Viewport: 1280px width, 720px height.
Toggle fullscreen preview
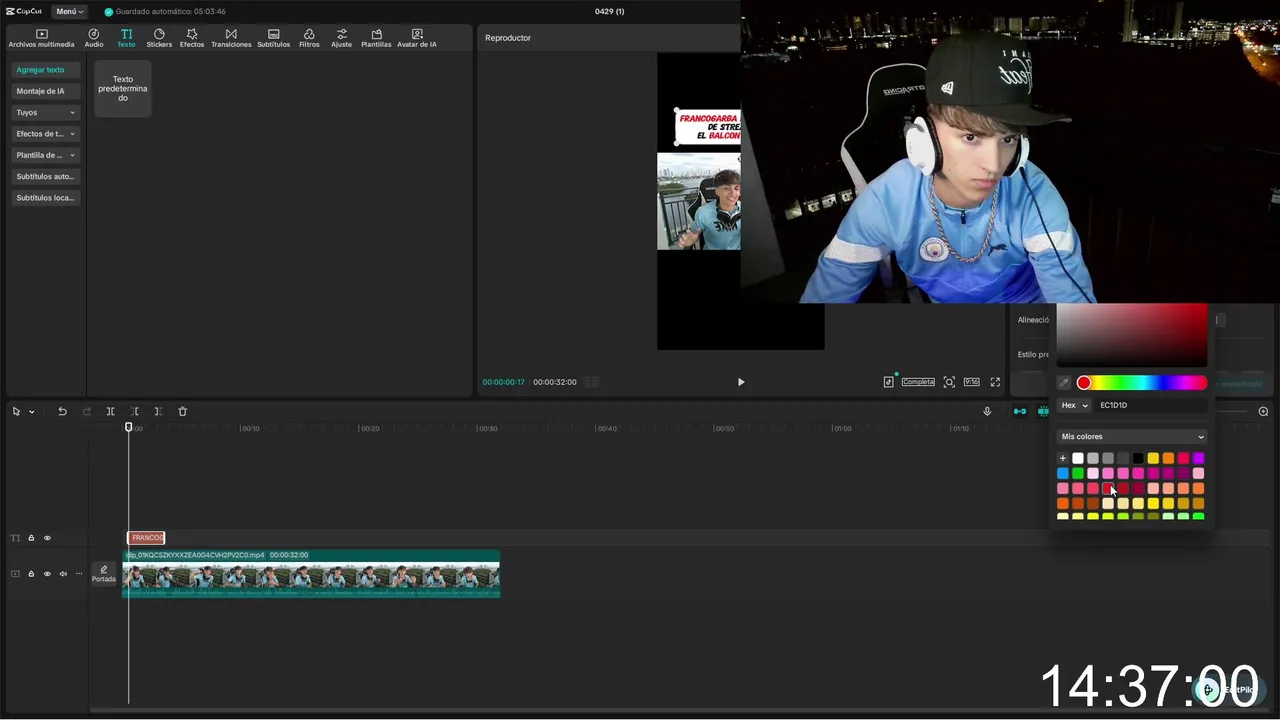click(x=995, y=382)
